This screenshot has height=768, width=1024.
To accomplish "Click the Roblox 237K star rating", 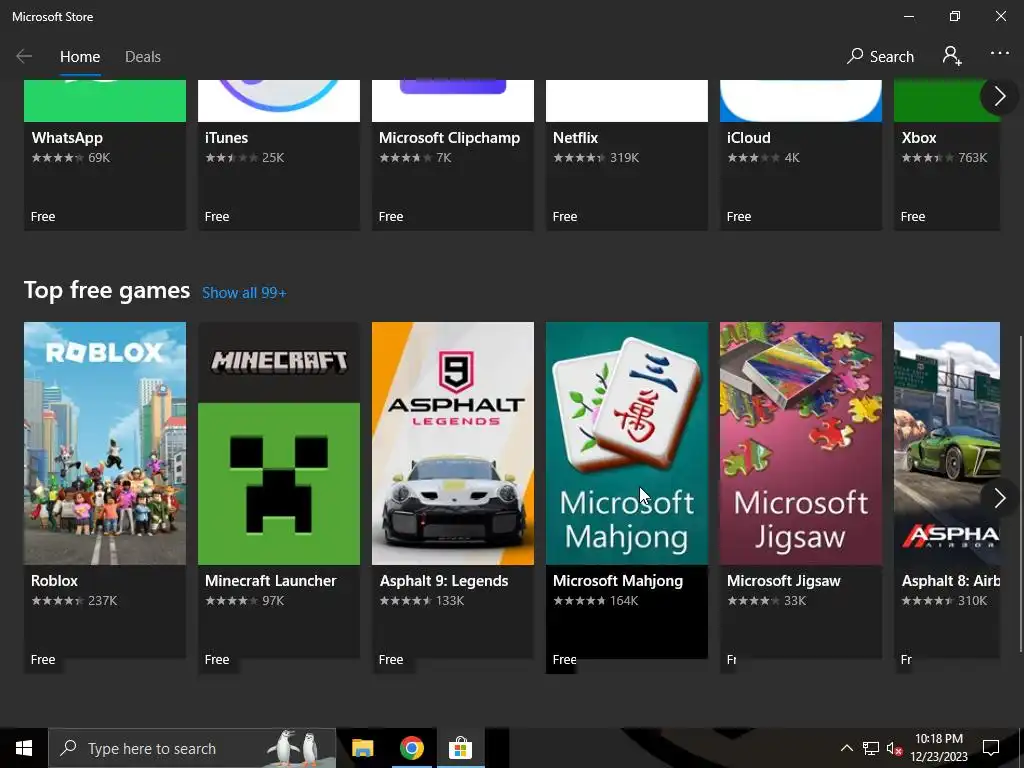I will pos(74,600).
